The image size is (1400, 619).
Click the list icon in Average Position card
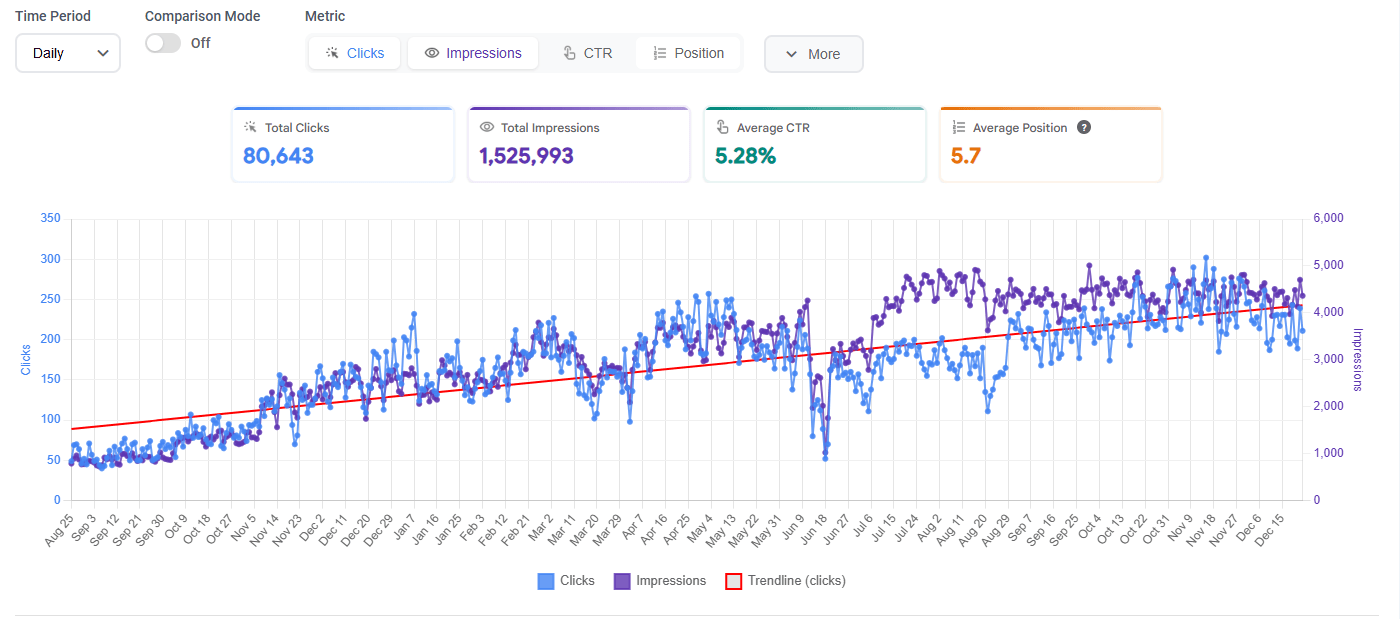click(x=959, y=128)
